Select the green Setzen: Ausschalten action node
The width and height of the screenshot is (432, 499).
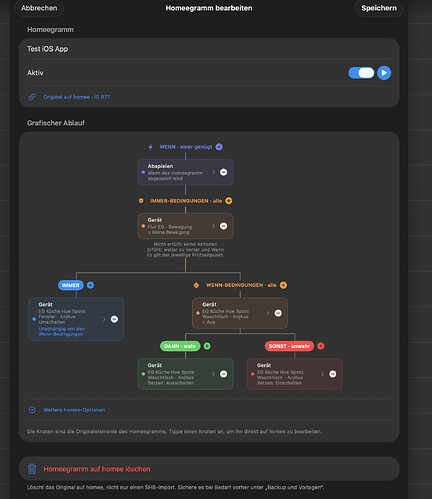[x=185, y=374]
